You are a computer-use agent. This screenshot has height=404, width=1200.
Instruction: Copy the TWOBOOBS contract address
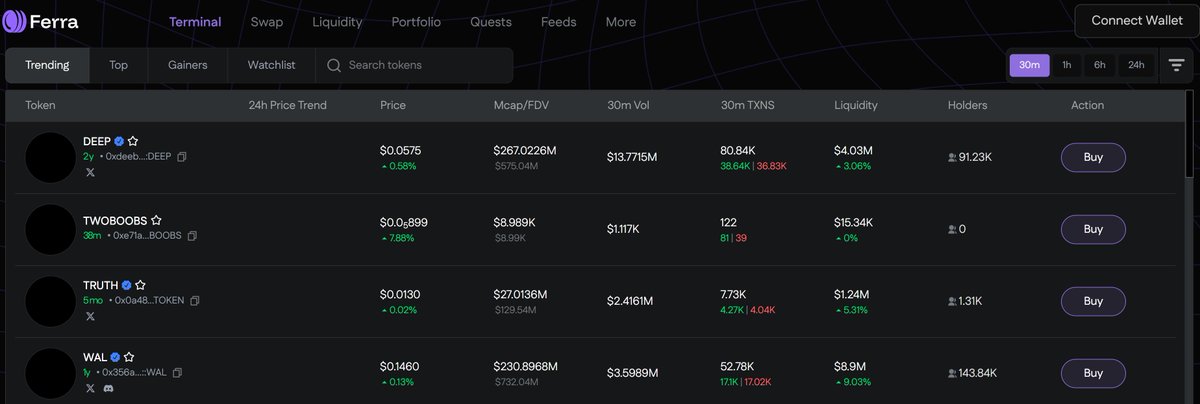pos(192,236)
